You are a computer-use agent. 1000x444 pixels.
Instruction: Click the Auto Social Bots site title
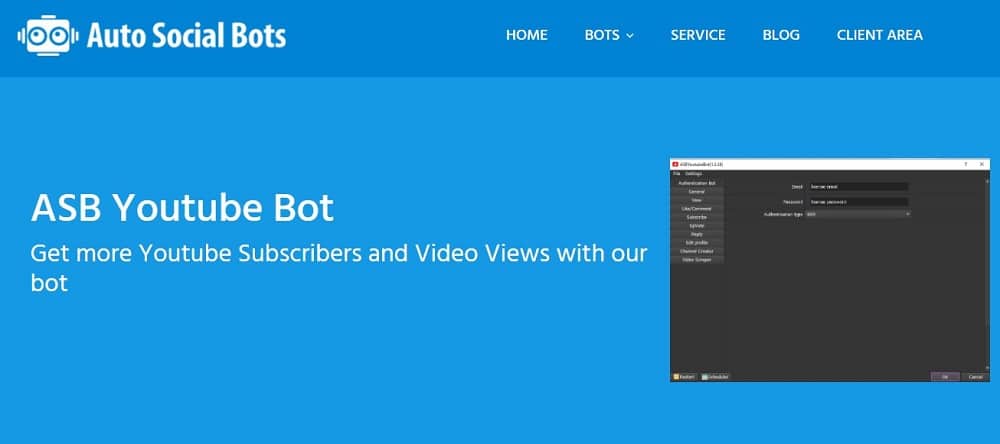(186, 36)
